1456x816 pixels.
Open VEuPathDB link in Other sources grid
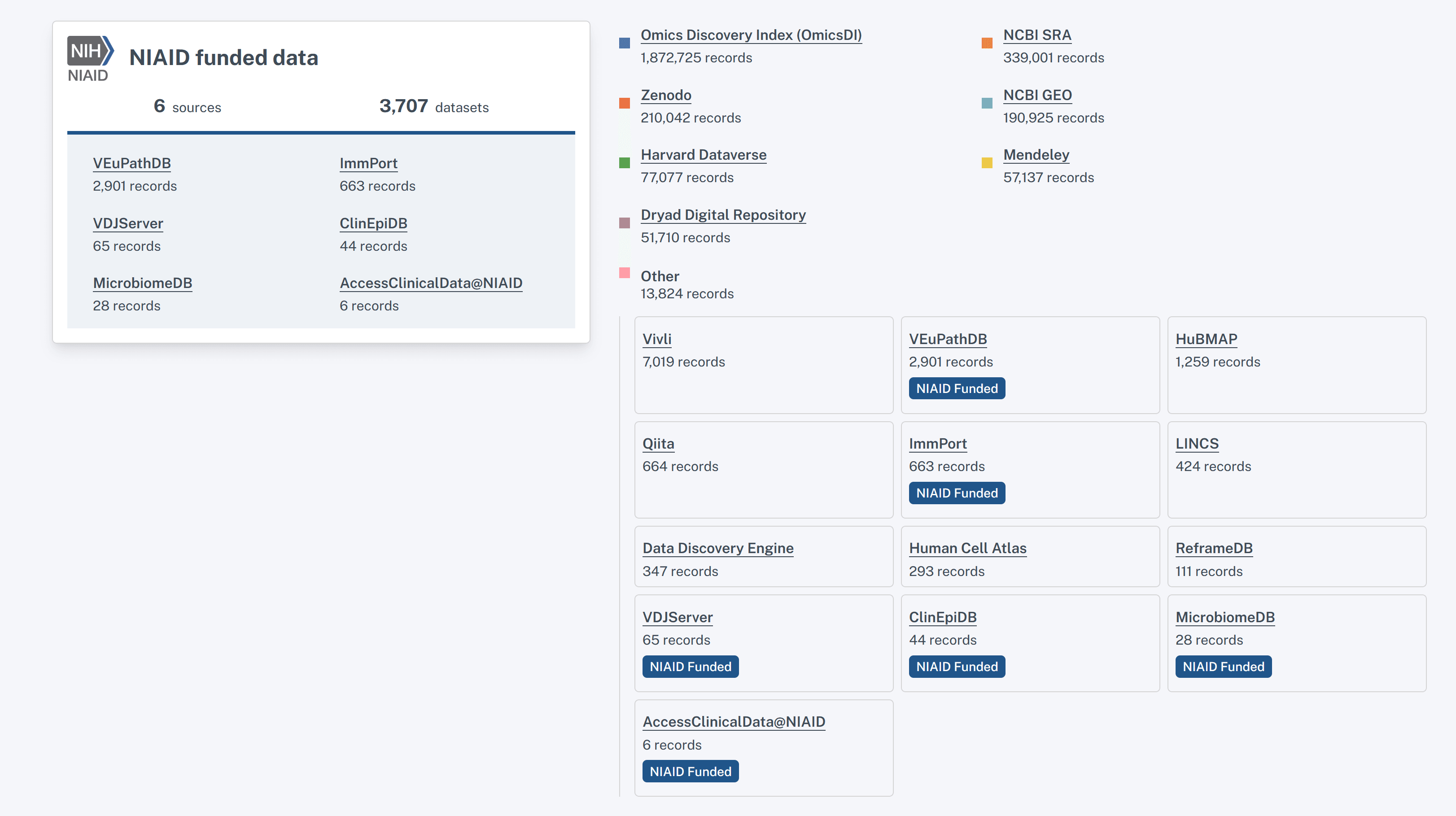coord(948,339)
